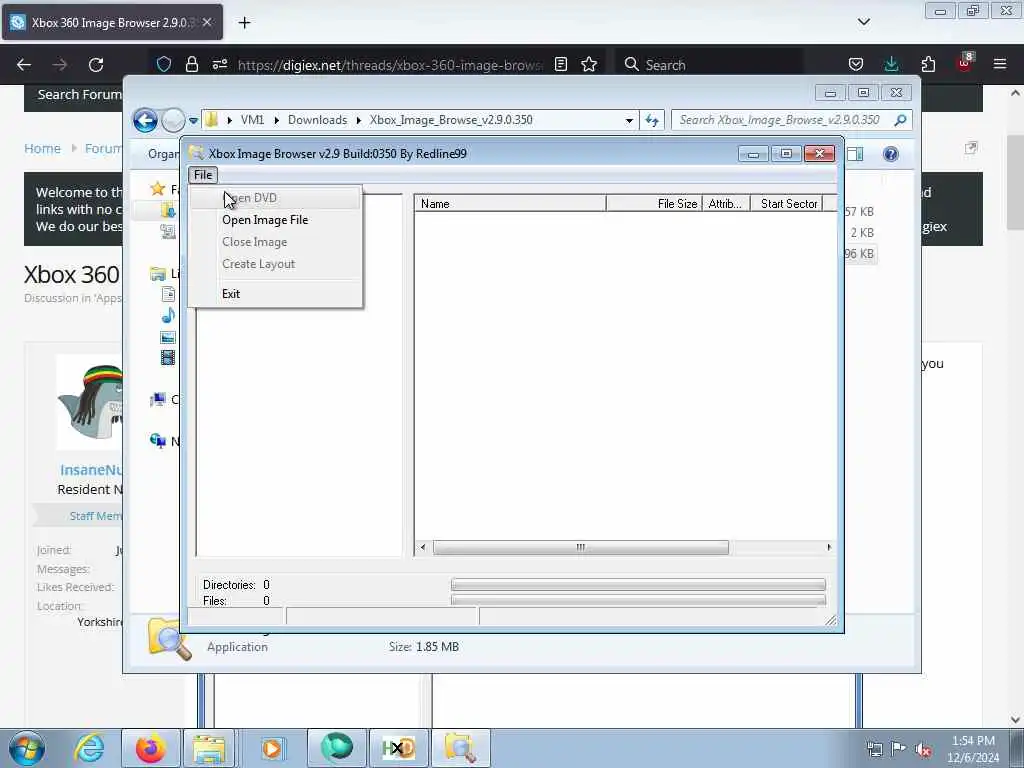Click the Start Sector column header

(x=788, y=204)
